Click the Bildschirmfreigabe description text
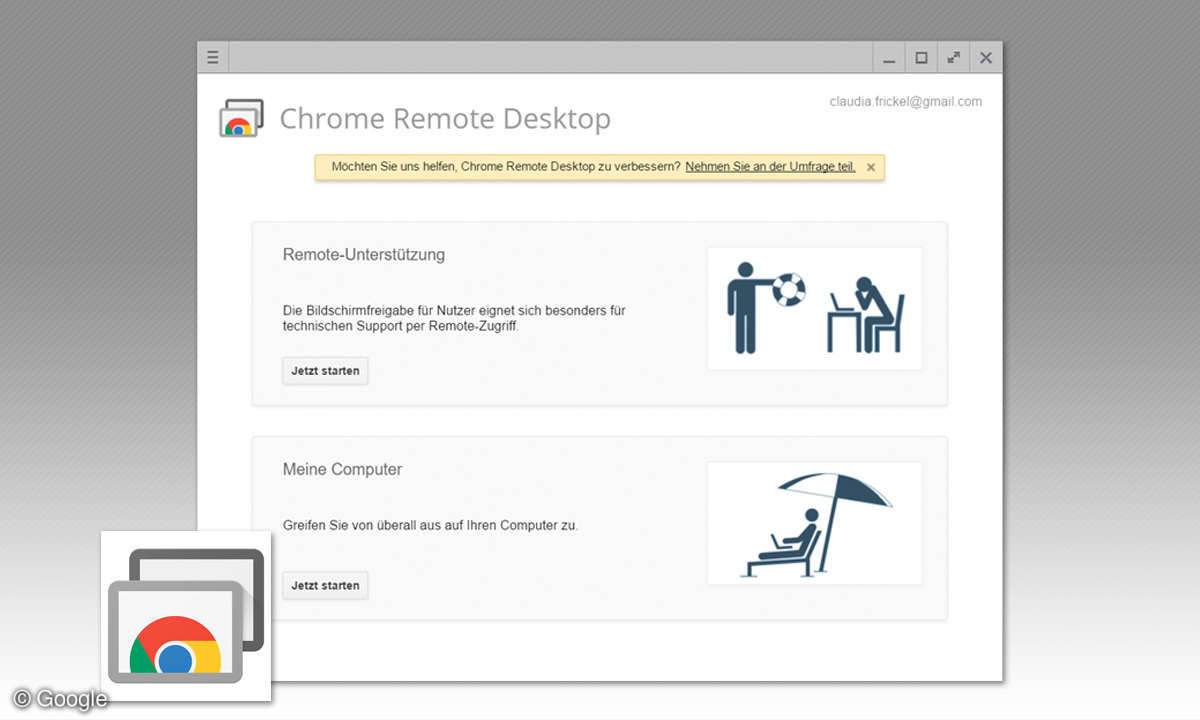The image size is (1200, 720). pos(454,318)
